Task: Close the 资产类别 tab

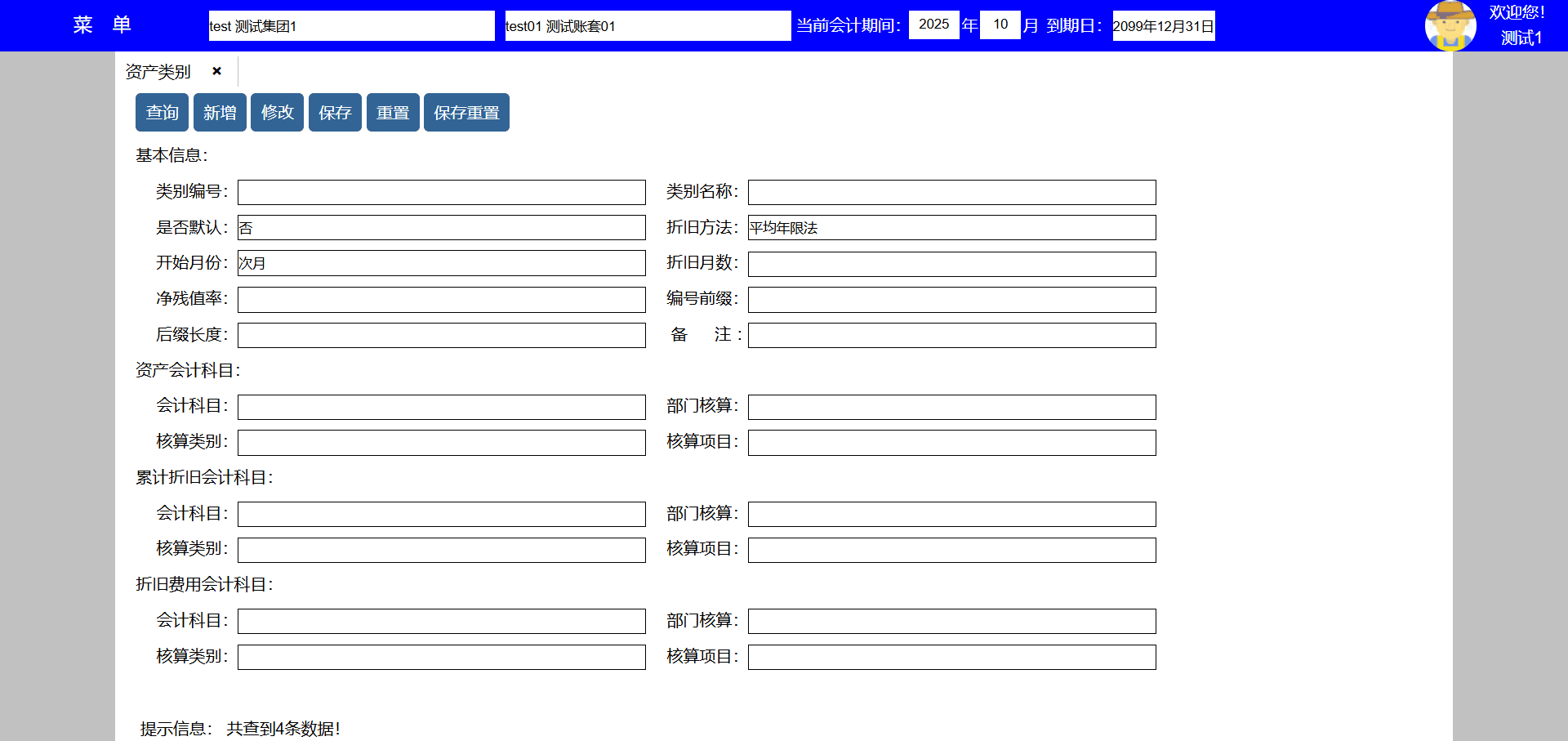Action: pyautogui.click(x=216, y=71)
